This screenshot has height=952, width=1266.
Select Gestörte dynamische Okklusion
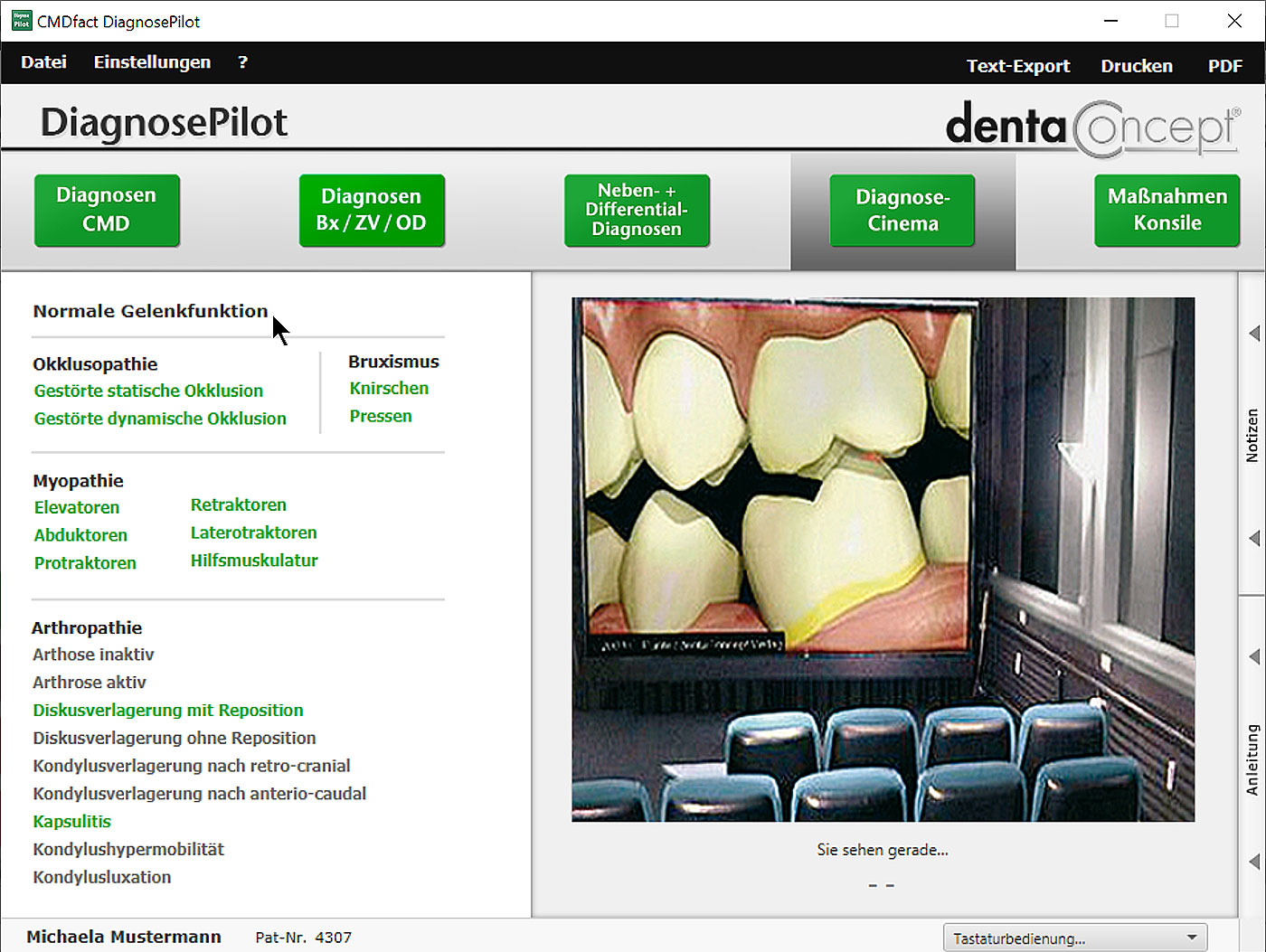click(x=160, y=419)
